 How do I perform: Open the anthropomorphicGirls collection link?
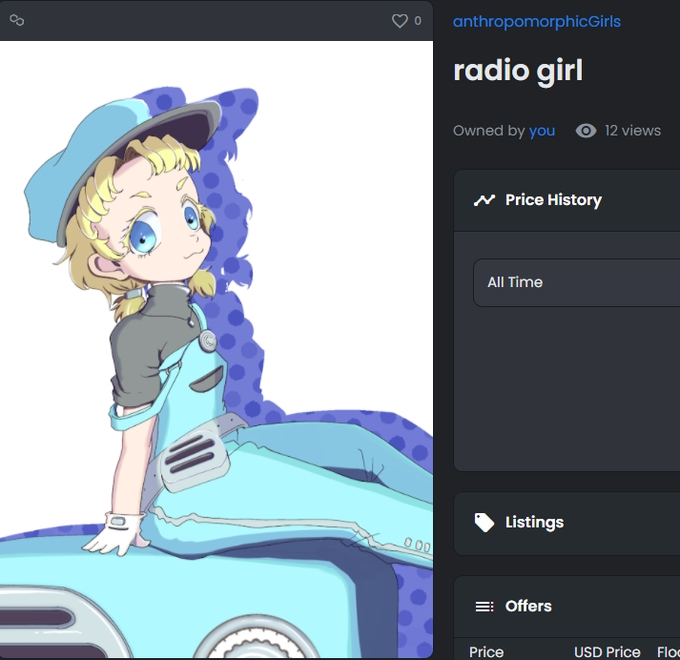pyautogui.click(x=536, y=22)
